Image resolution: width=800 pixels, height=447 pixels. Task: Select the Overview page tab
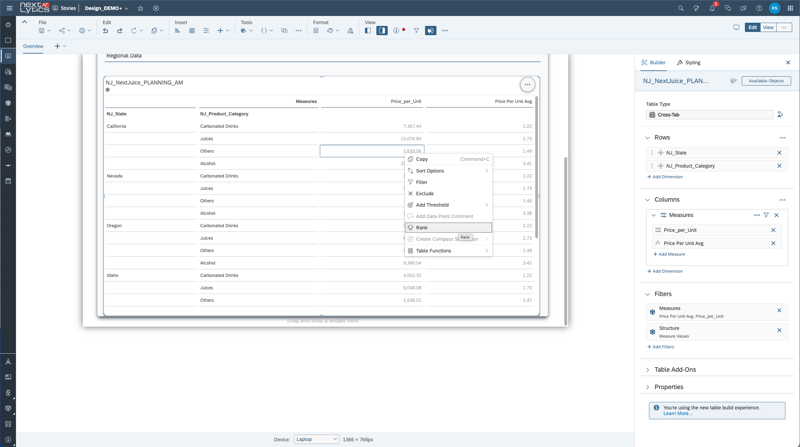33,46
